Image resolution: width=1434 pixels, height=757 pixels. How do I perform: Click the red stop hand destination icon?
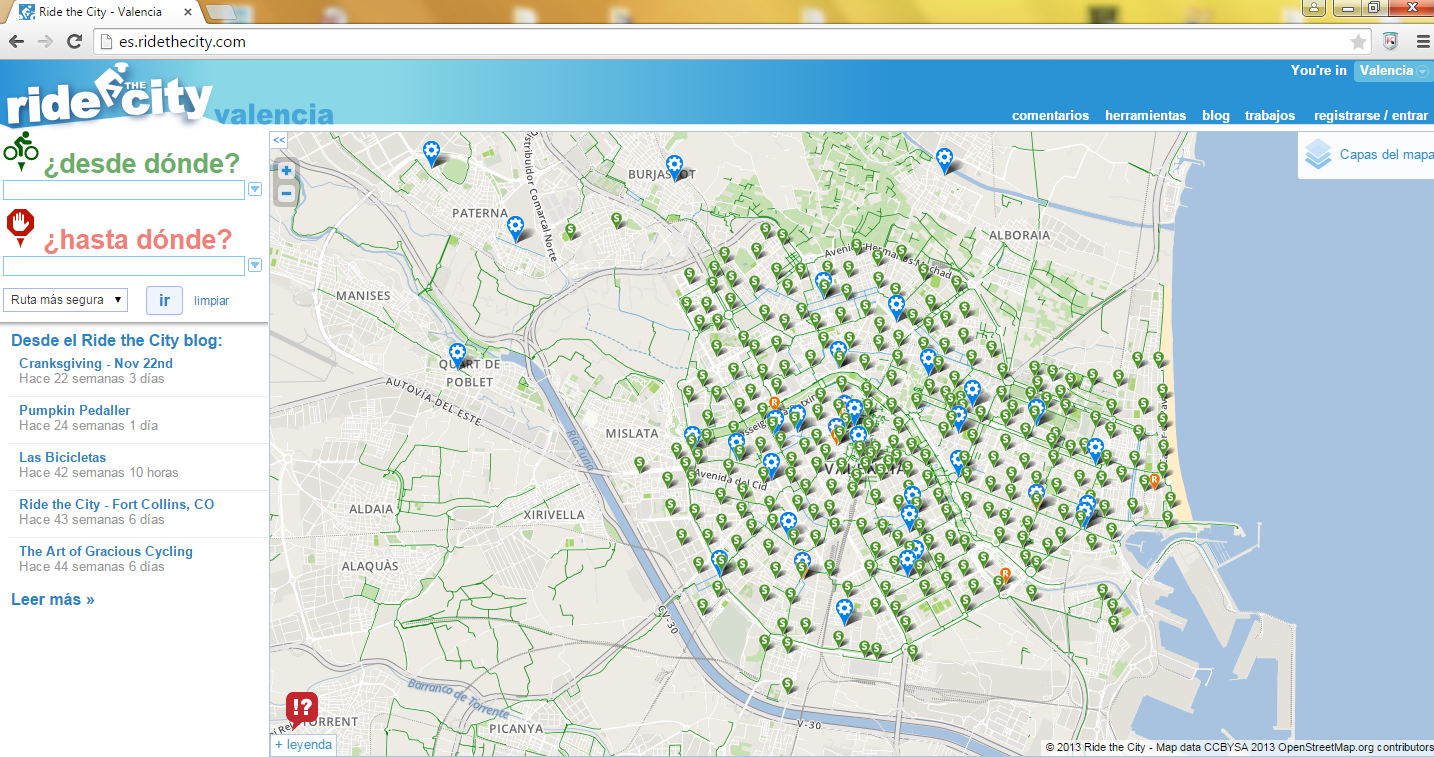tap(21, 227)
